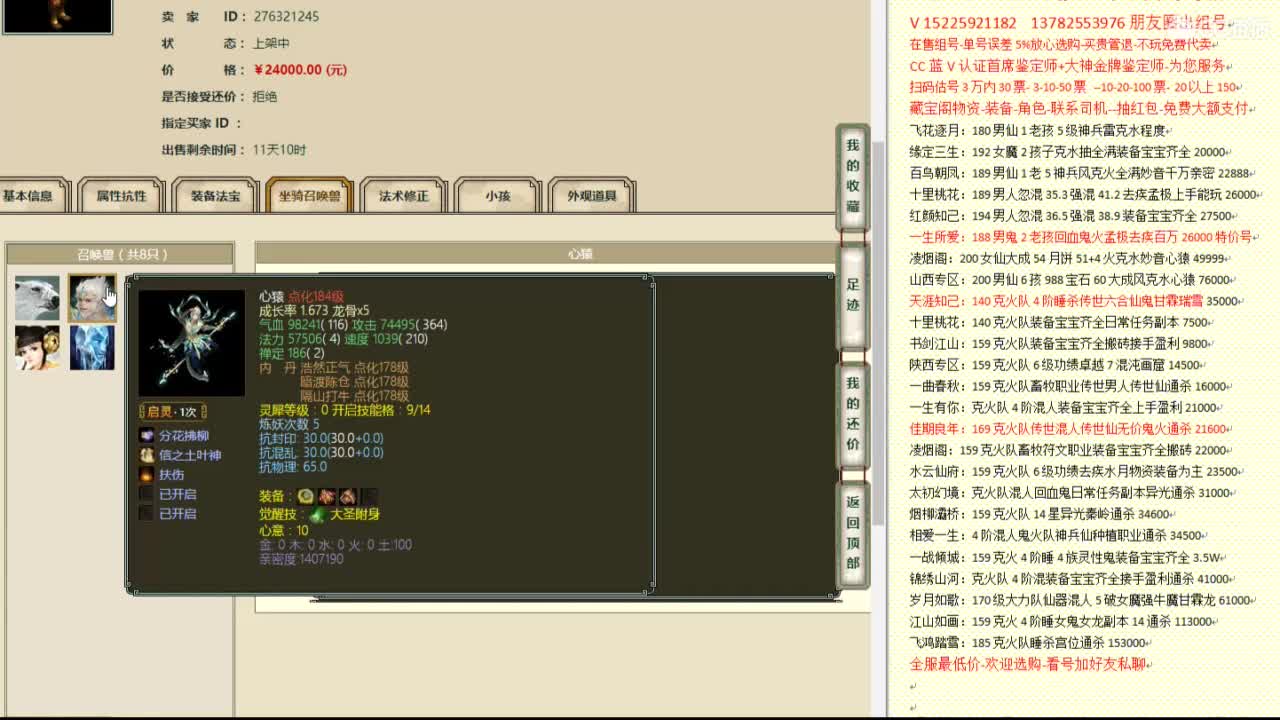This screenshot has height=720, width=1280.
Task: Click the 召唤兽（共8只）panel header
Action: [120, 254]
